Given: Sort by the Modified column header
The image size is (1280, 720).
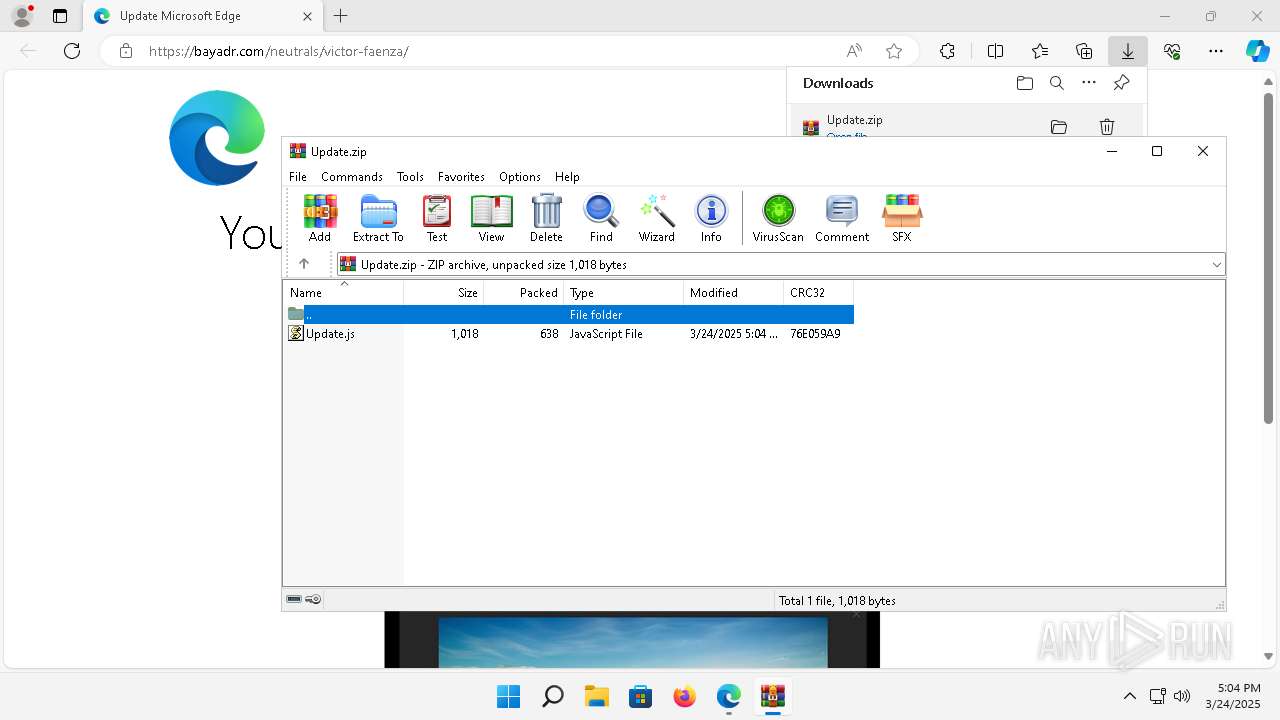Looking at the screenshot, I should 734,292.
